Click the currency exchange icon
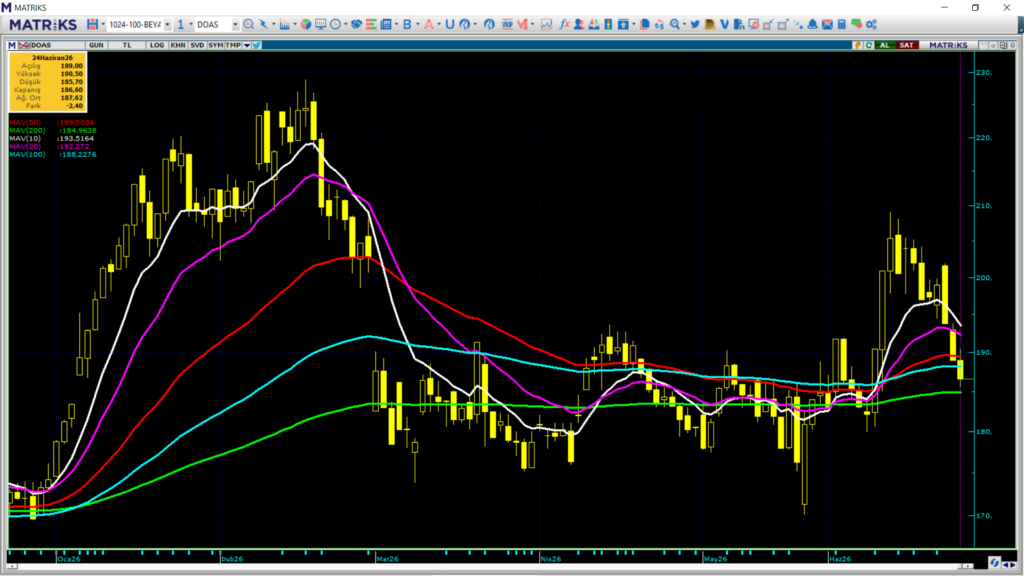This screenshot has height=576, width=1024. (659, 24)
